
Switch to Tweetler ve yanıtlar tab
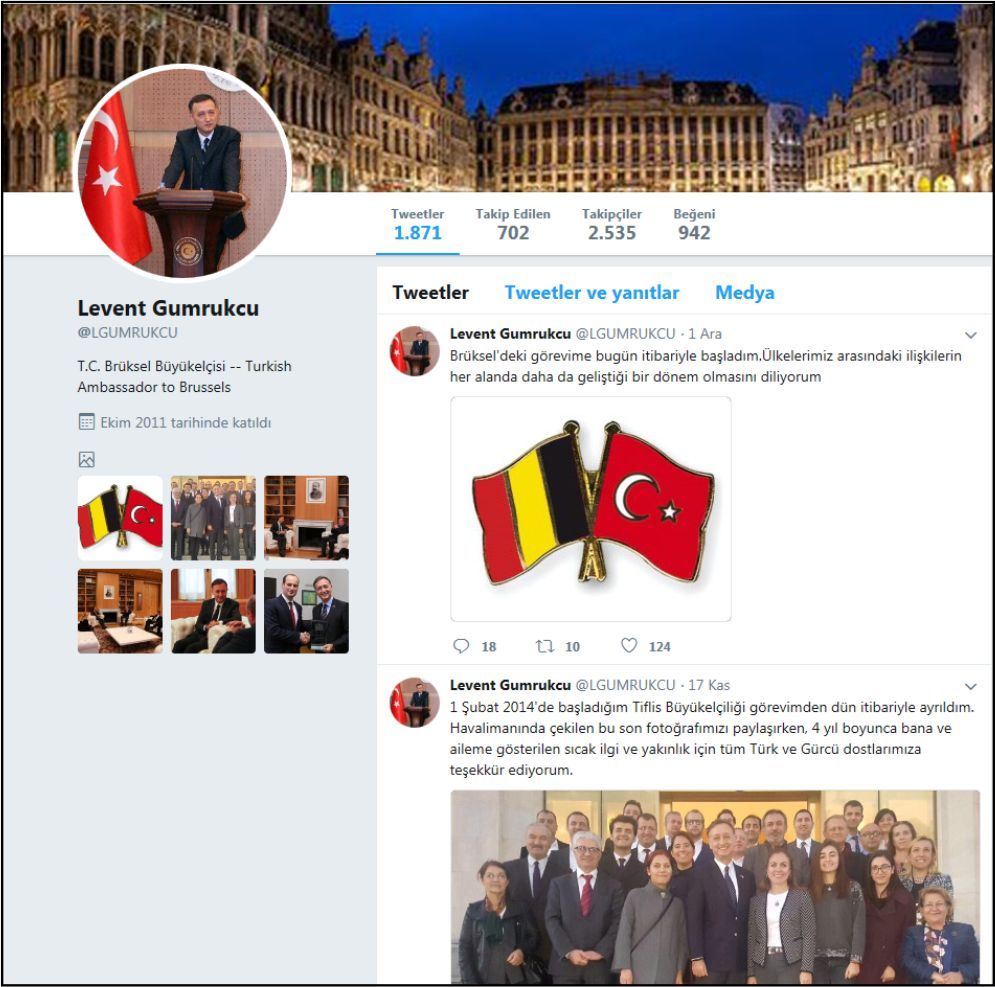pos(591,293)
